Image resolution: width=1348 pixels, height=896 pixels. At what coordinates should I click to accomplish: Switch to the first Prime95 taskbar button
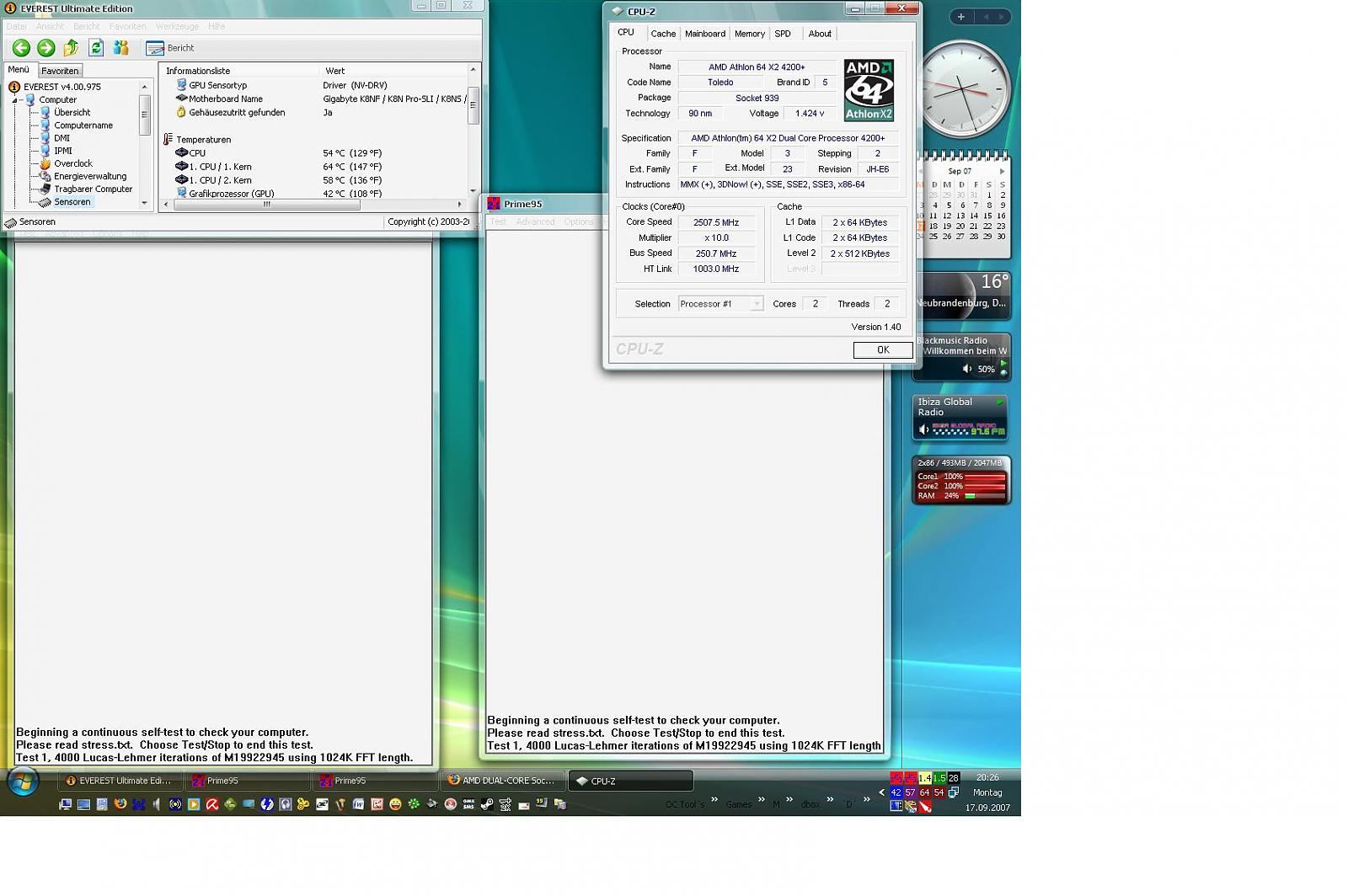247,781
